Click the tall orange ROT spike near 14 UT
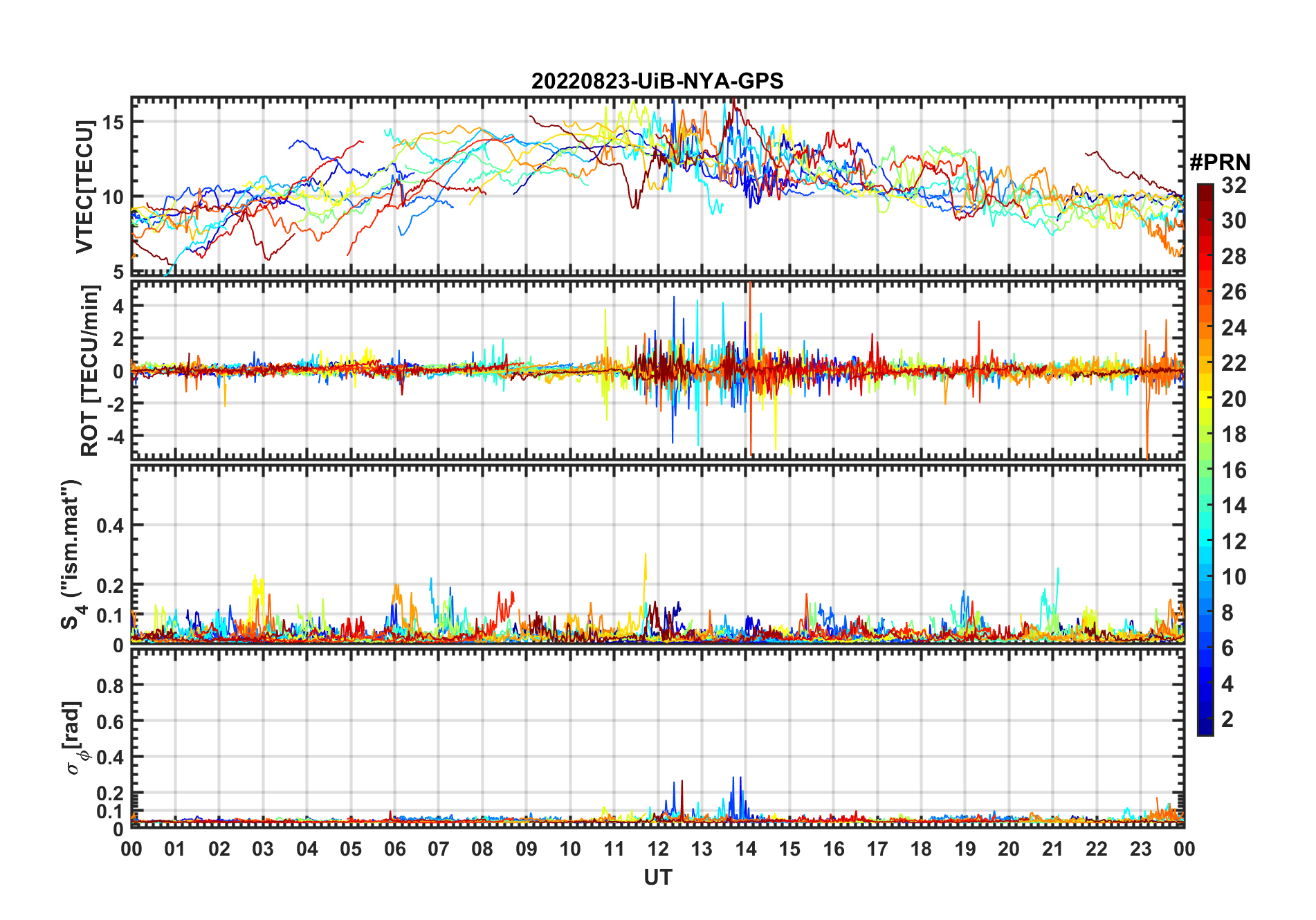The height and width of the screenshot is (920, 1316). point(750,367)
